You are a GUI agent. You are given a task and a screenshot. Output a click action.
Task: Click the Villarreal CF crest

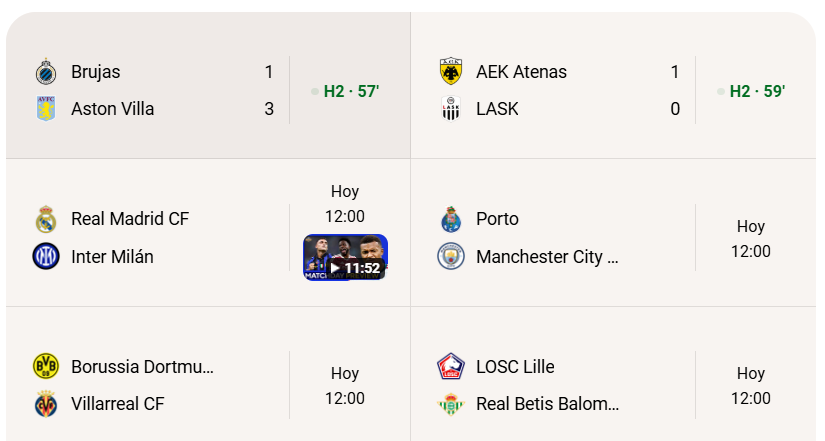coord(46,404)
